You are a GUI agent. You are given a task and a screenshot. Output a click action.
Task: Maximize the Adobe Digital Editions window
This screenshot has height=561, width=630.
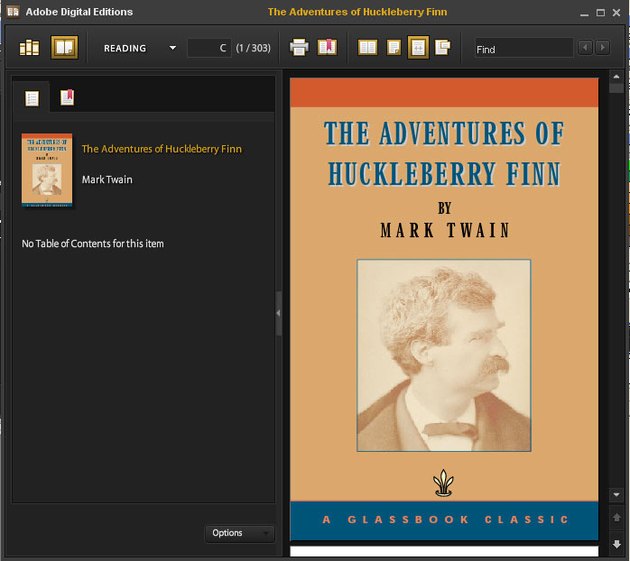pos(601,13)
